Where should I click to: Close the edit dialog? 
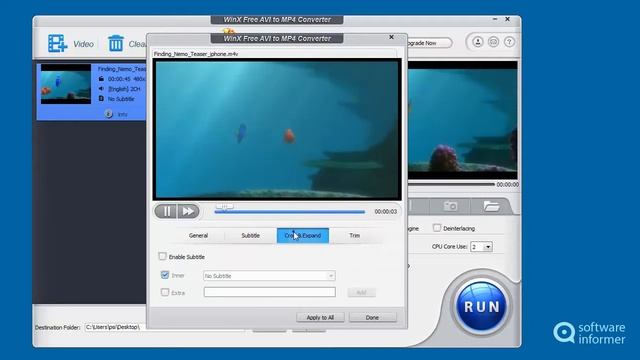point(391,37)
